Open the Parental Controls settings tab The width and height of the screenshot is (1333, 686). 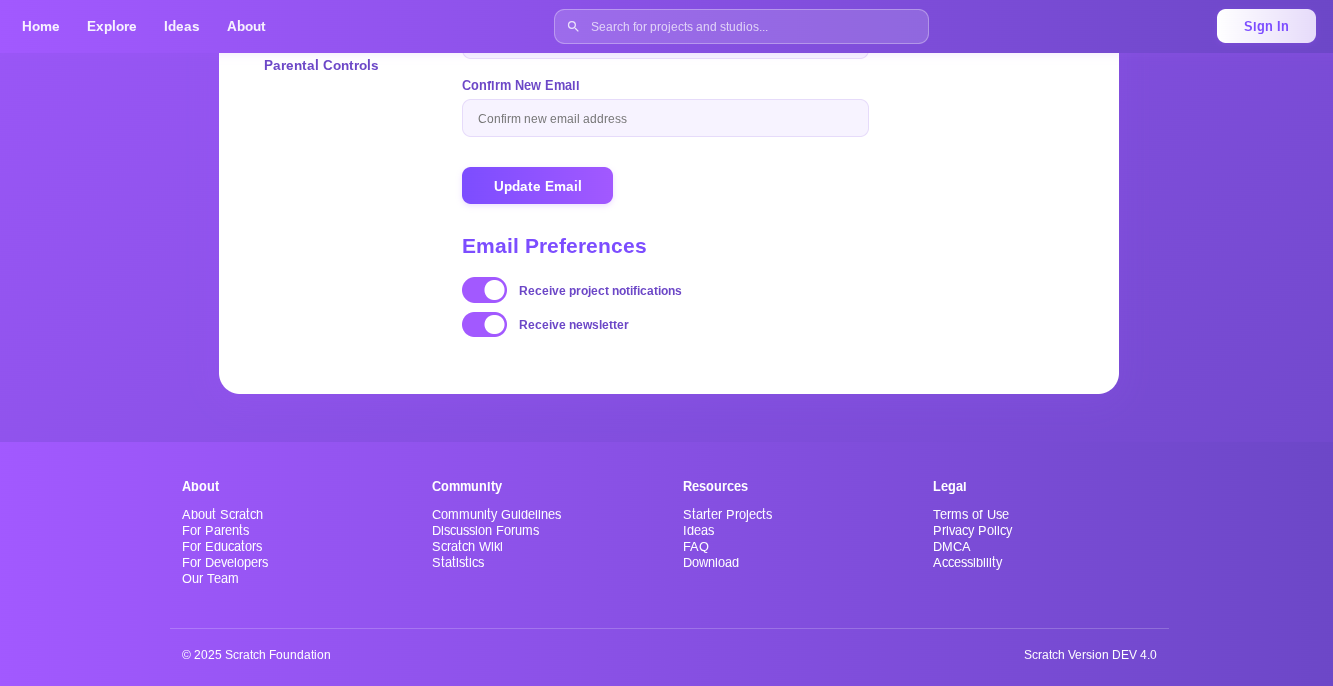[321, 65]
